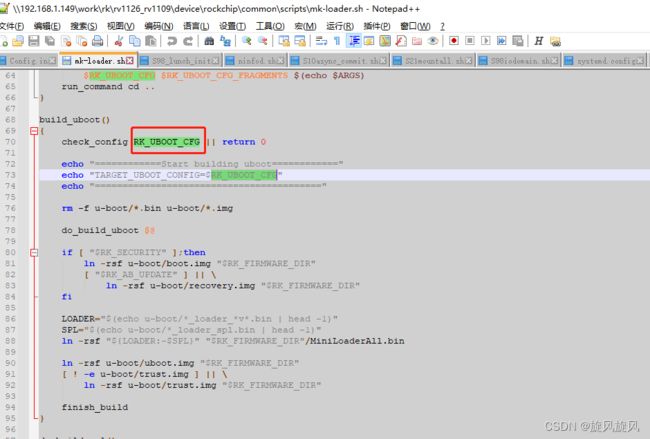Open the Document Map panel
The image size is (650, 439).
click(x=385, y=41)
